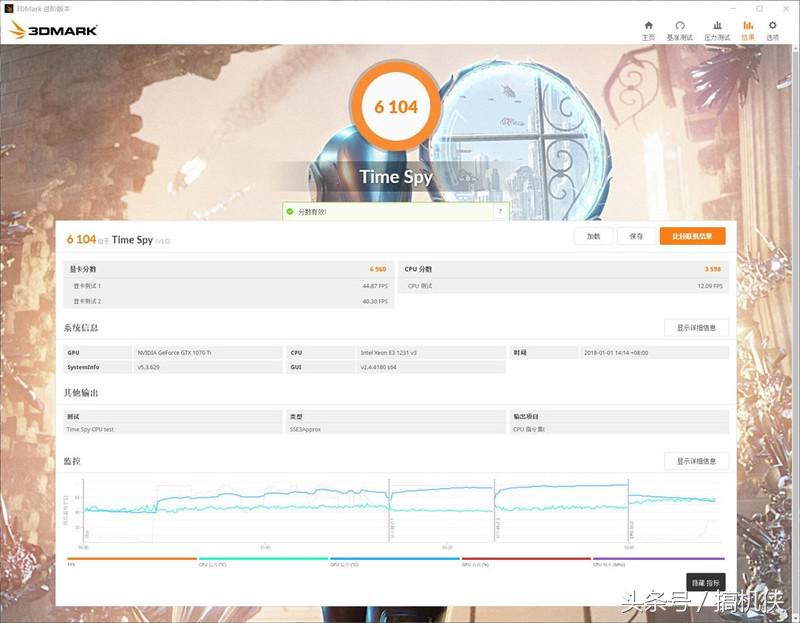
Task: Switch to the Home (主页) tab
Action: (x=650, y=25)
